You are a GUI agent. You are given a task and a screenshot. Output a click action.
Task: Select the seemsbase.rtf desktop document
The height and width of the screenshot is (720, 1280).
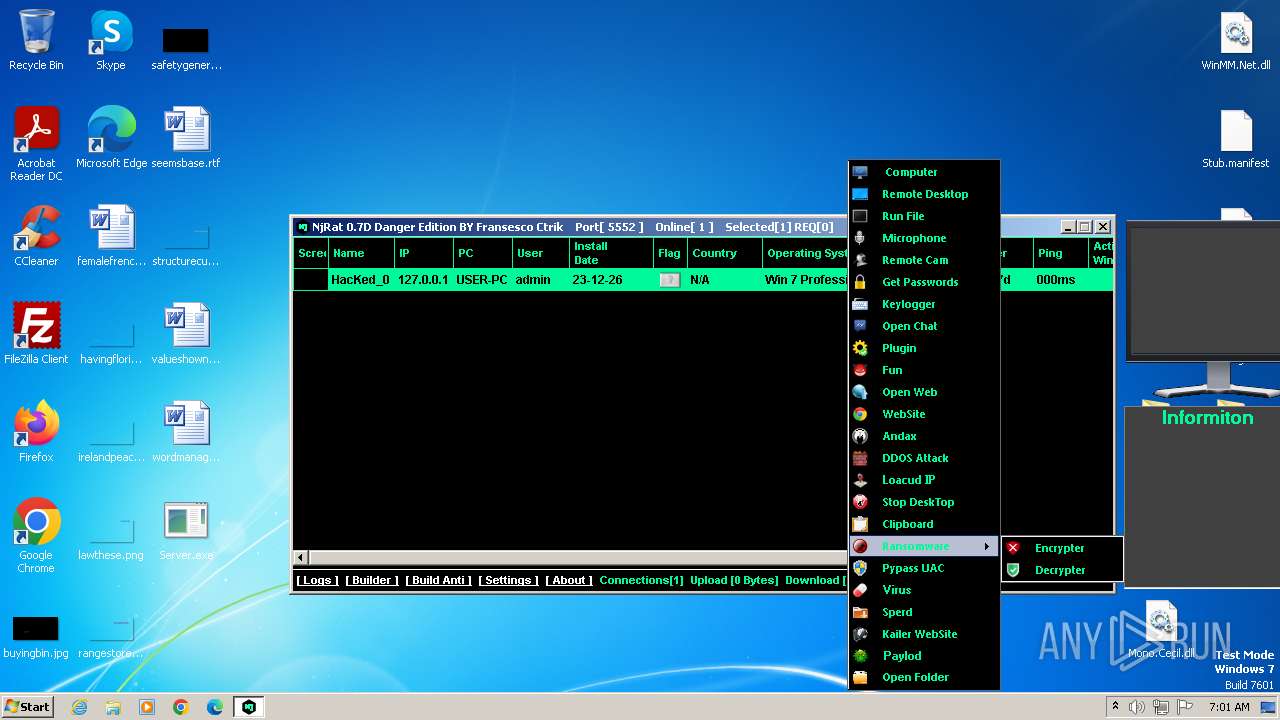(186, 139)
